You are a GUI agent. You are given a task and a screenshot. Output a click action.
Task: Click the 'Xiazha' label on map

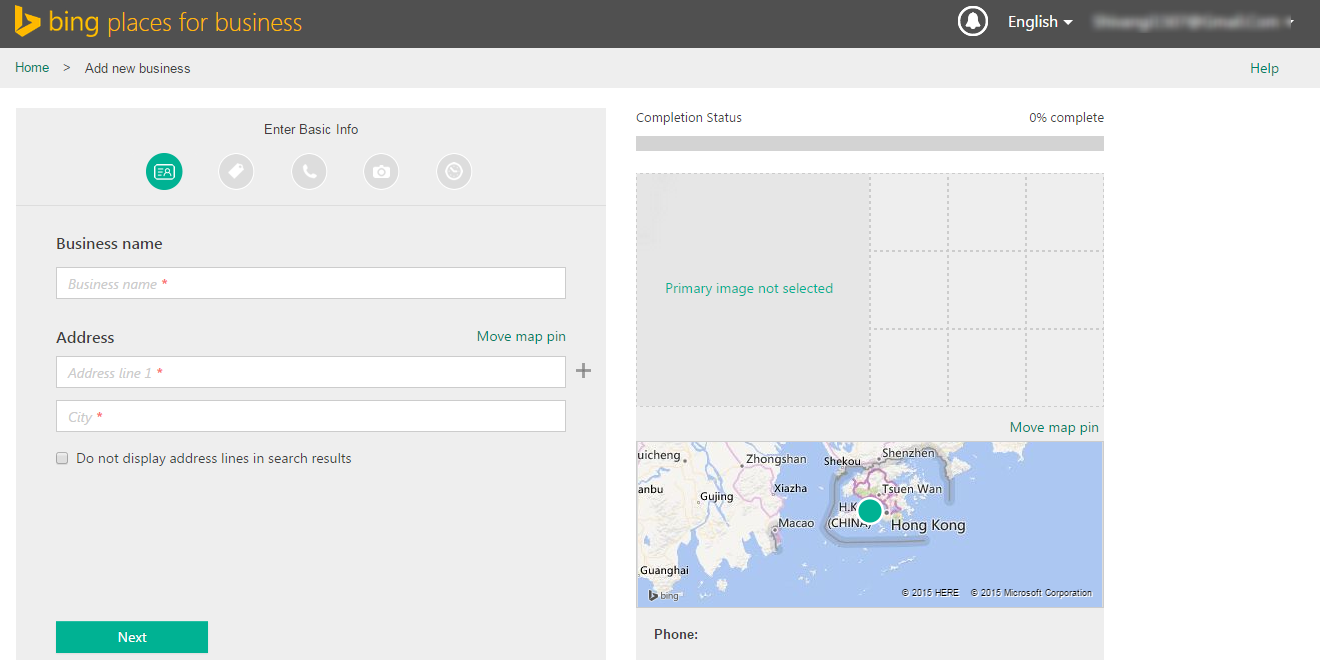click(x=790, y=488)
